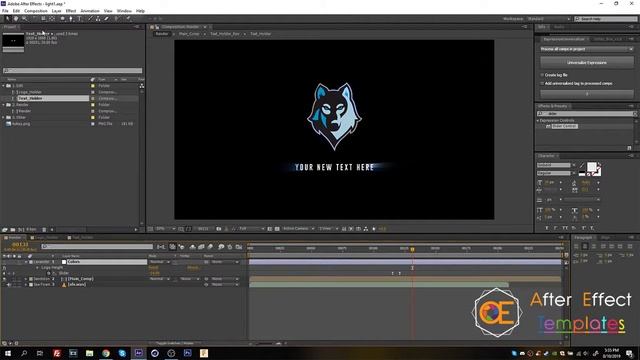
Task: Expand the 3. Other project folder
Action: pos(4,118)
